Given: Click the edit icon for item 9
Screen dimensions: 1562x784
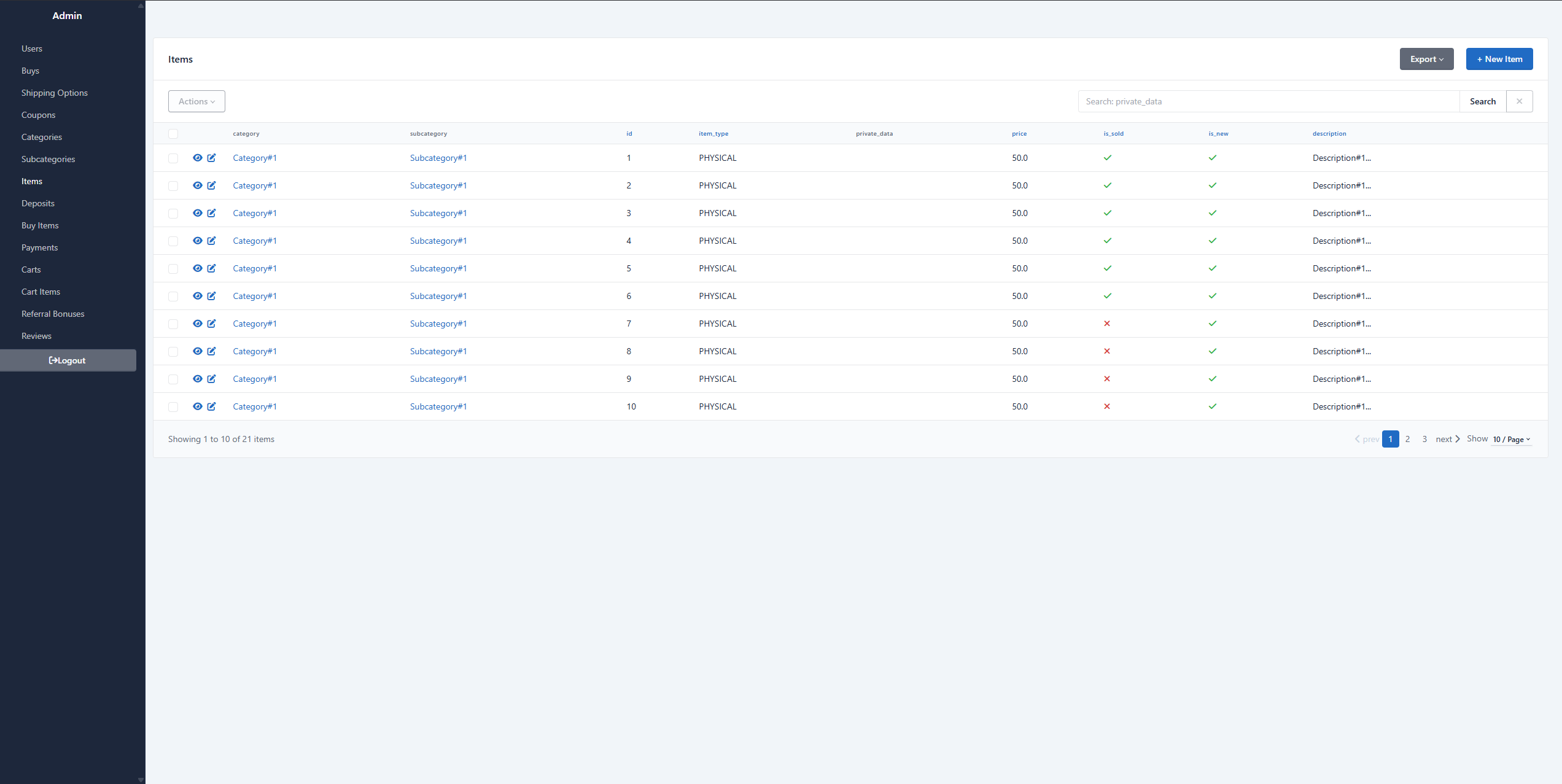Looking at the screenshot, I should pyautogui.click(x=211, y=379).
